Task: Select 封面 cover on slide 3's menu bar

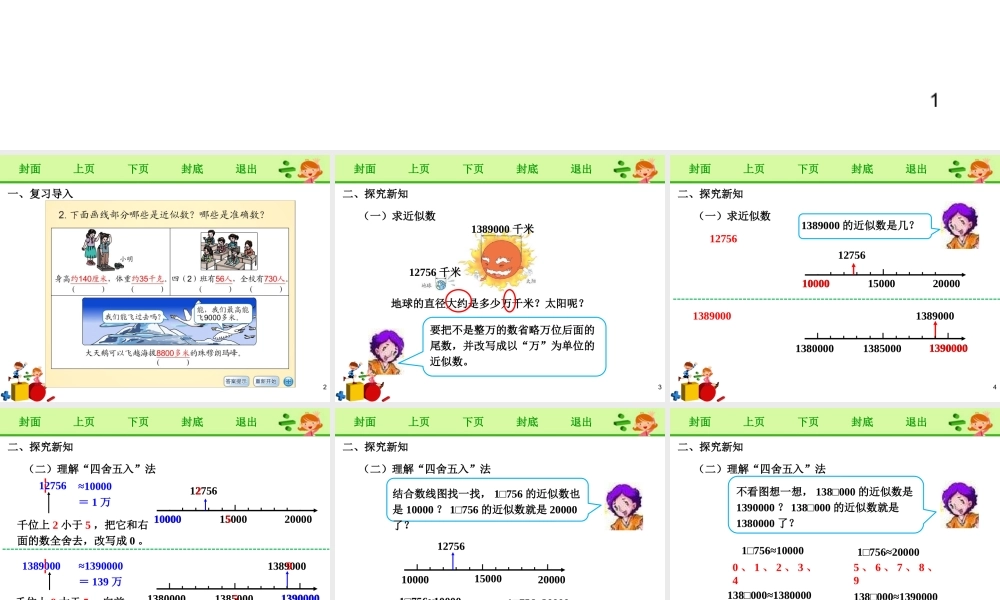Action: point(363,168)
